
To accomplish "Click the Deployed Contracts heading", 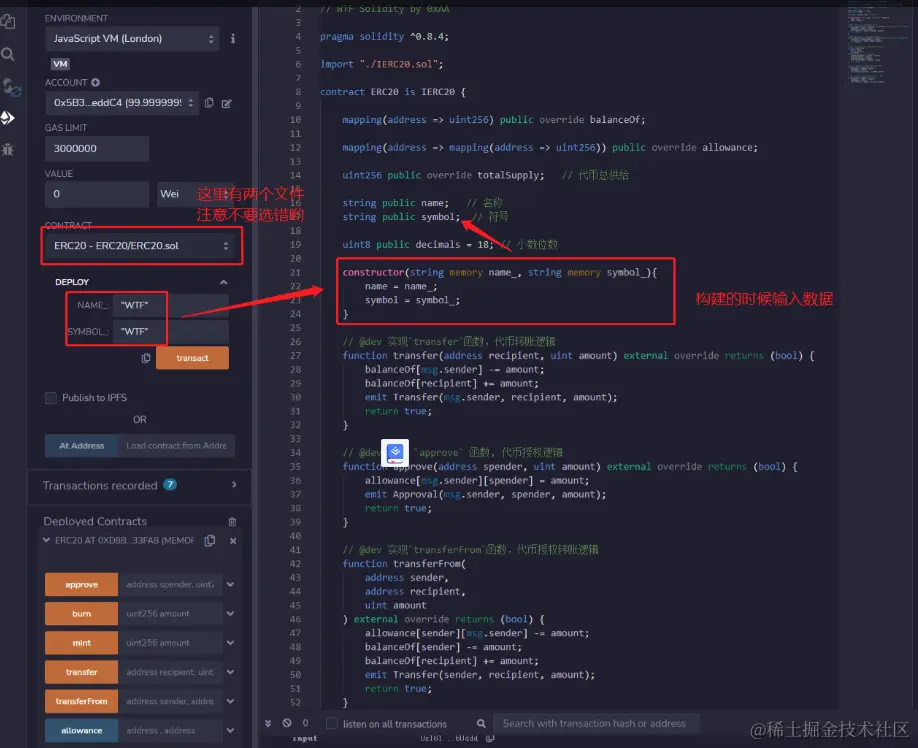I will pos(95,521).
